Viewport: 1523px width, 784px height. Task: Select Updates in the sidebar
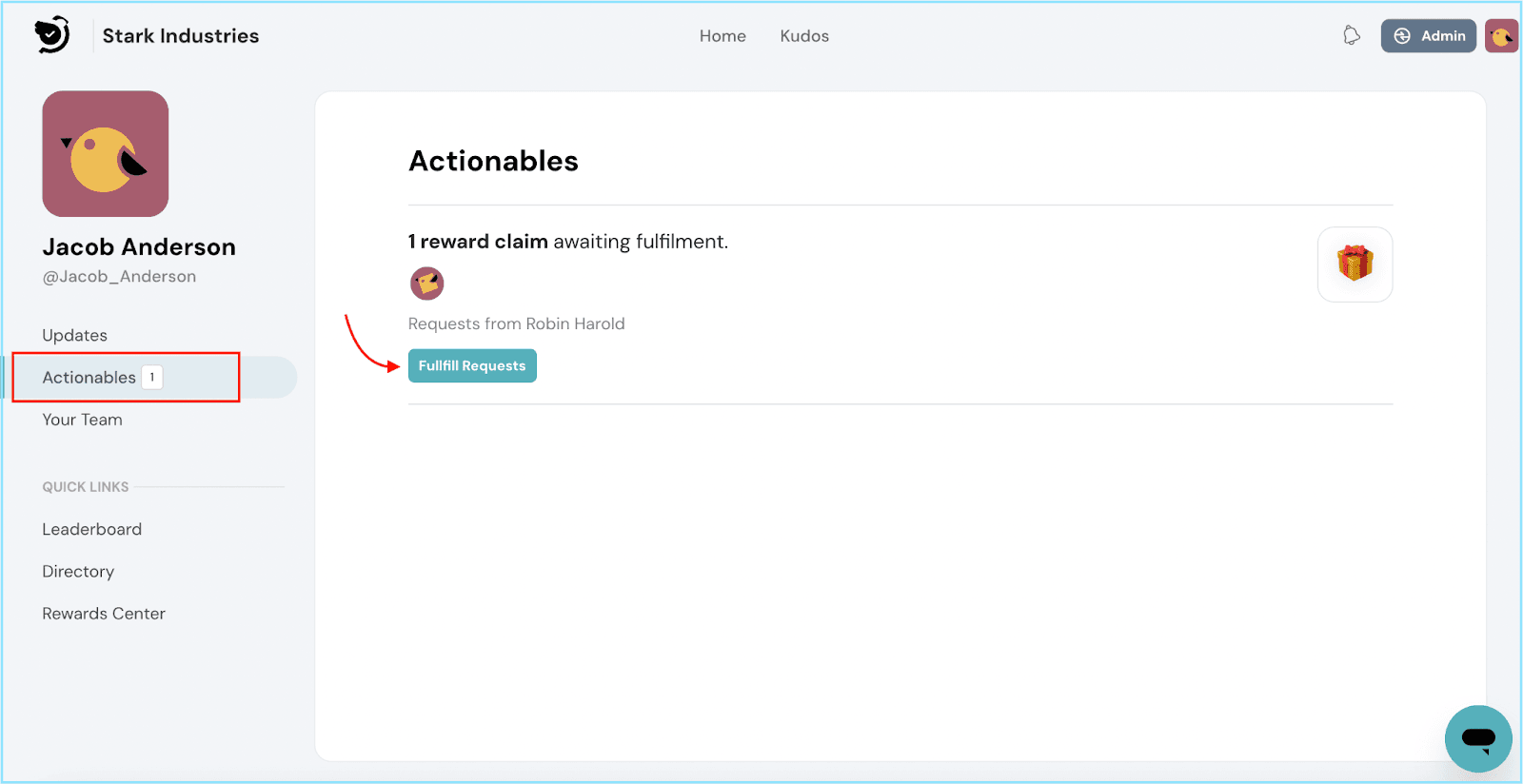74,335
